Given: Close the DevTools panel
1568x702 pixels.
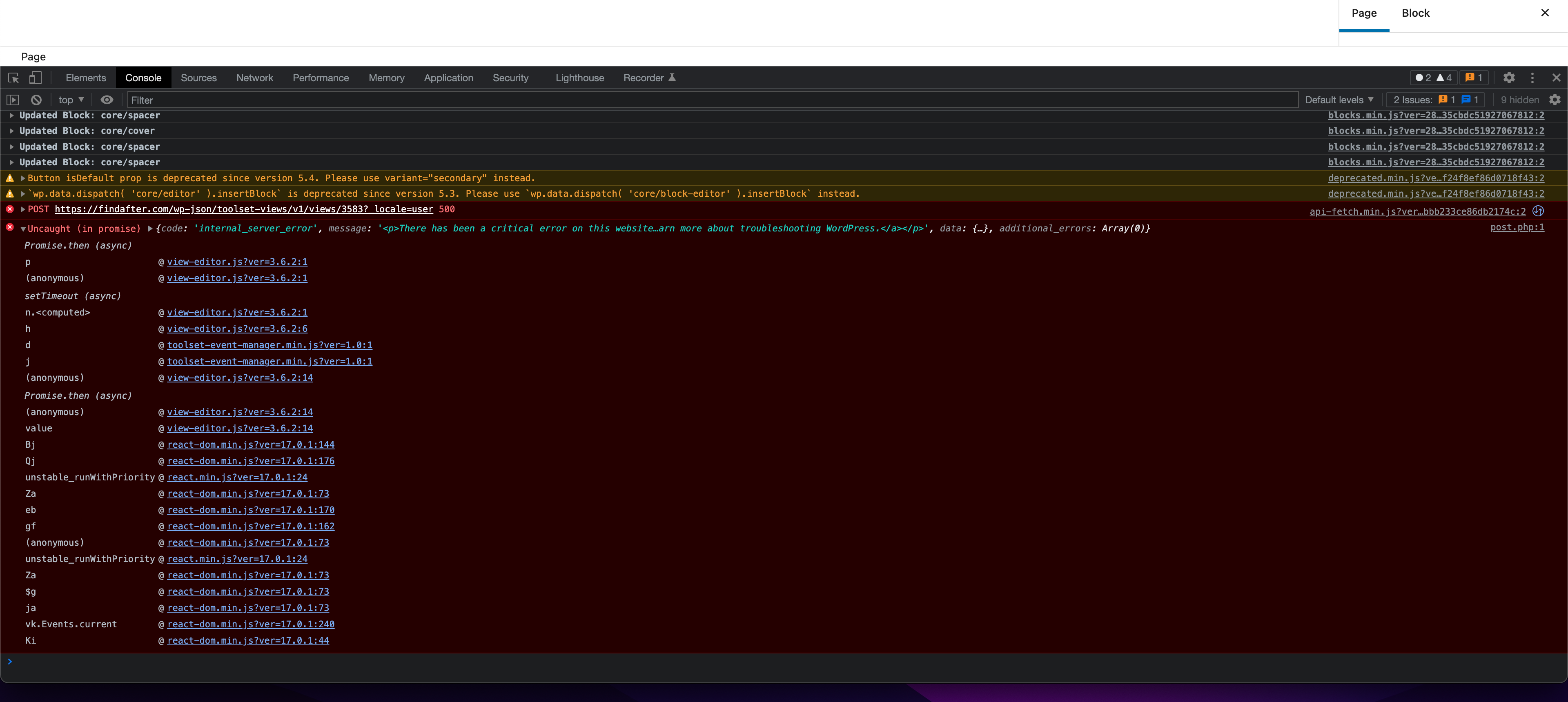Looking at the screenshot, I should click(x=1557, y=78).
